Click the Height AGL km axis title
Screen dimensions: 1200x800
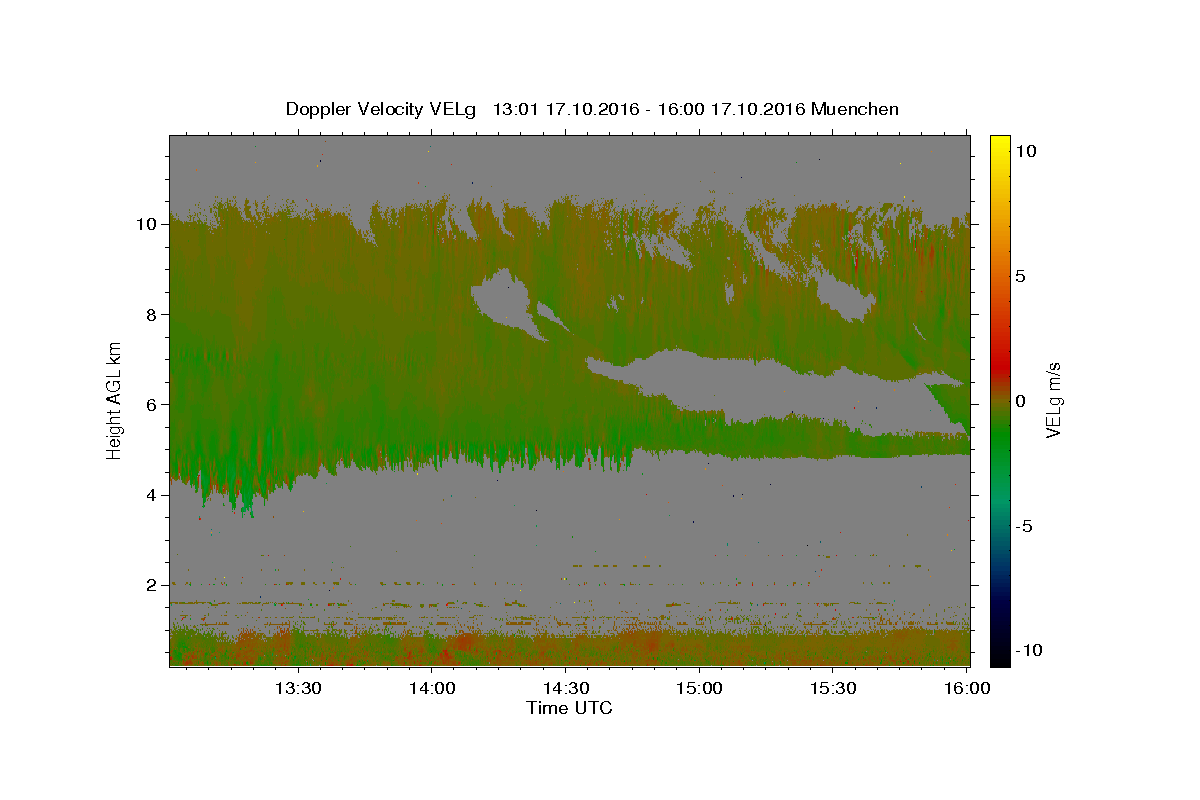(114, 400)
